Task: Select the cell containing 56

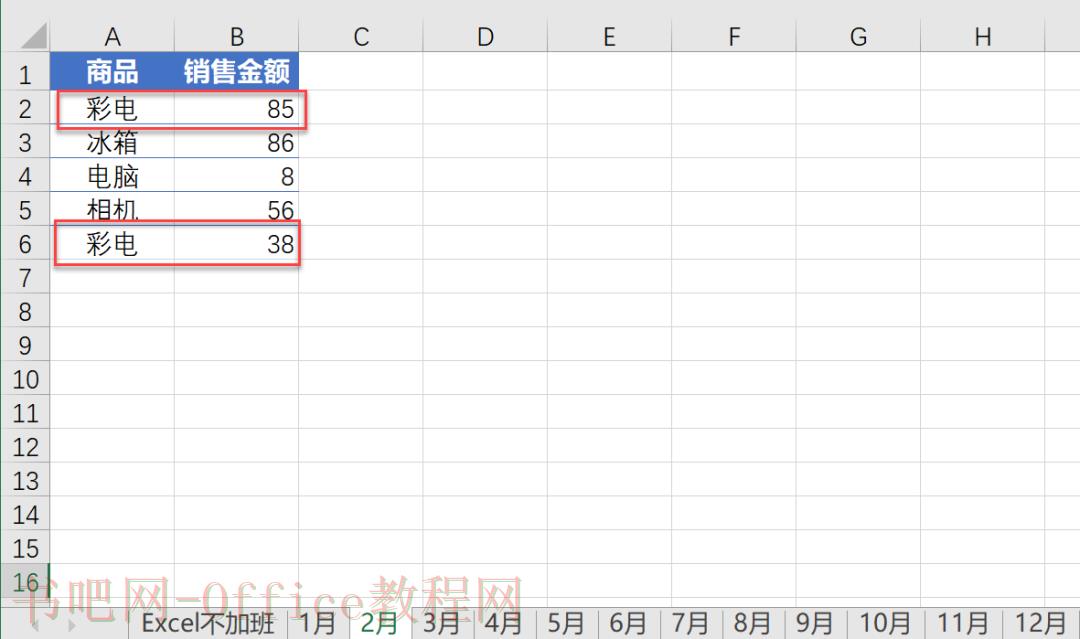Action: click(236, 209)
